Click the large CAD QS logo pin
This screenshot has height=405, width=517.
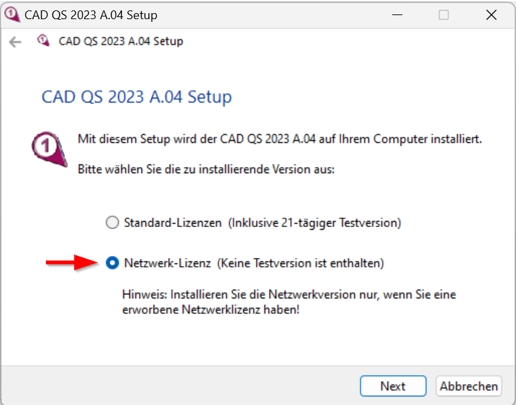point(49,149)
